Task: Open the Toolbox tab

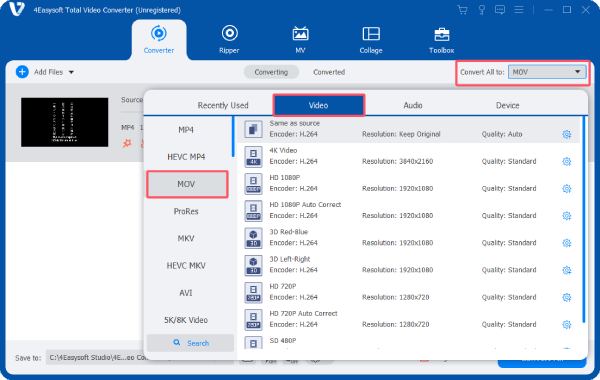Action: (442, 40)
